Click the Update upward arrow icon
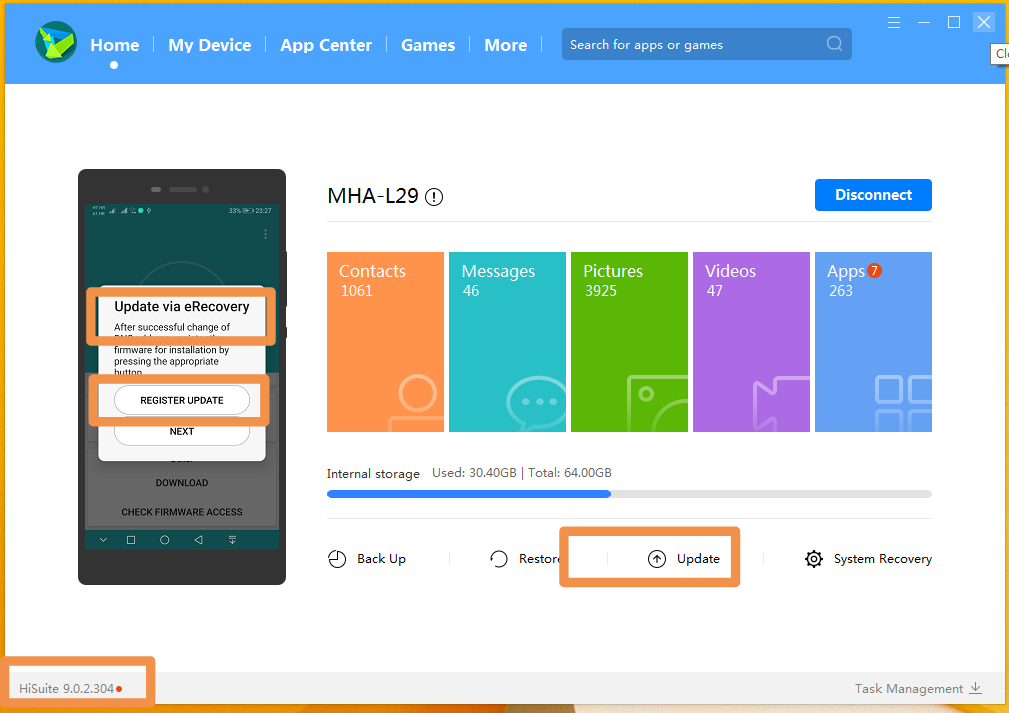This screenshot has height=713, width=1009. pyautogui.click(x=656, y=559)
